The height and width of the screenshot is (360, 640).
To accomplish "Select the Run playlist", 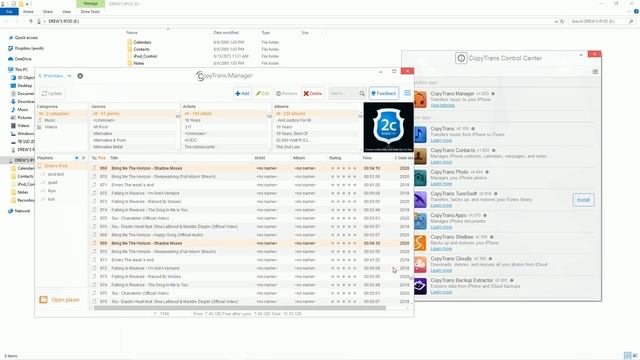I will (x=51, y=191).
